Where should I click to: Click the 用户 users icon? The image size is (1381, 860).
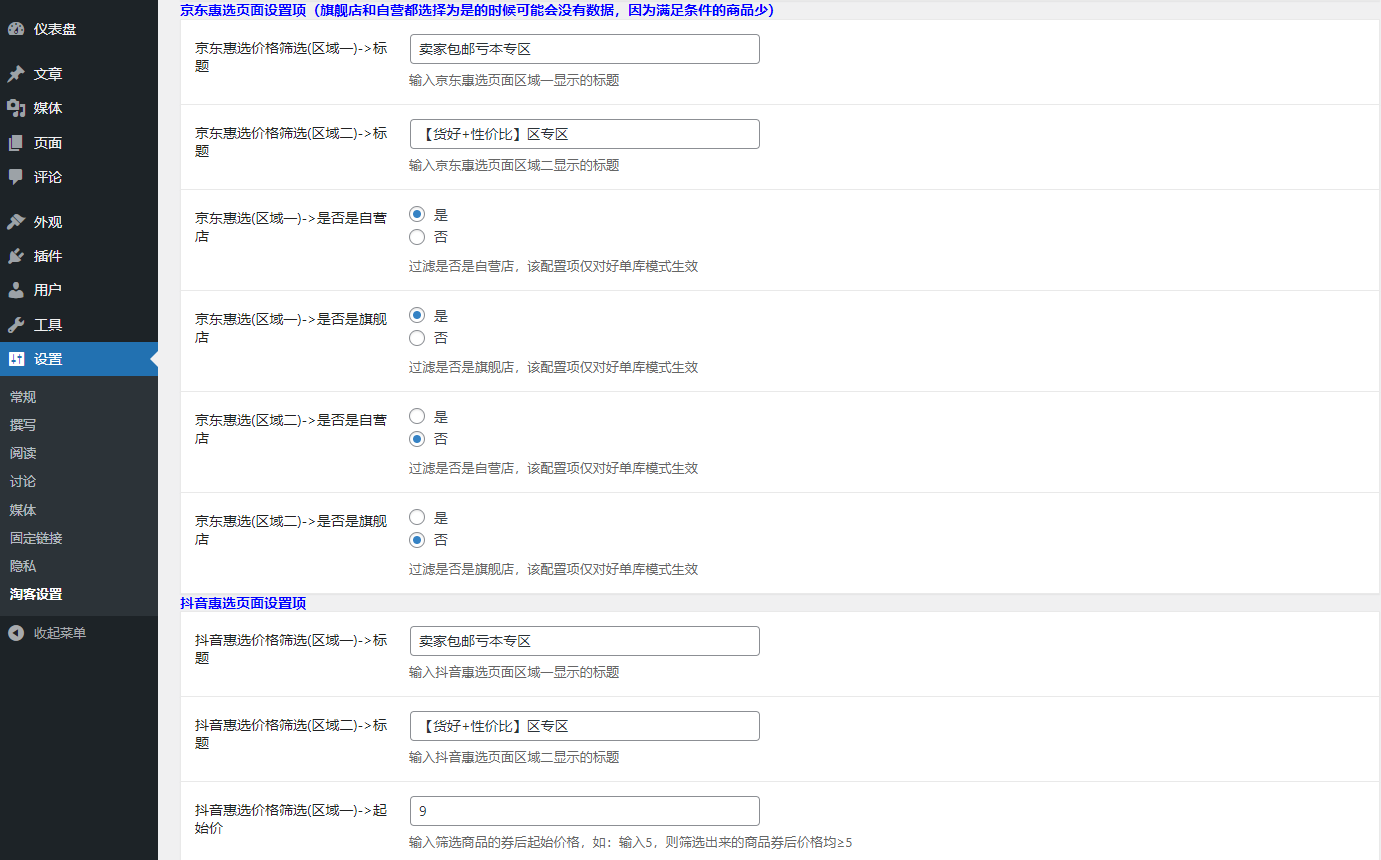(x=14, y=291)
